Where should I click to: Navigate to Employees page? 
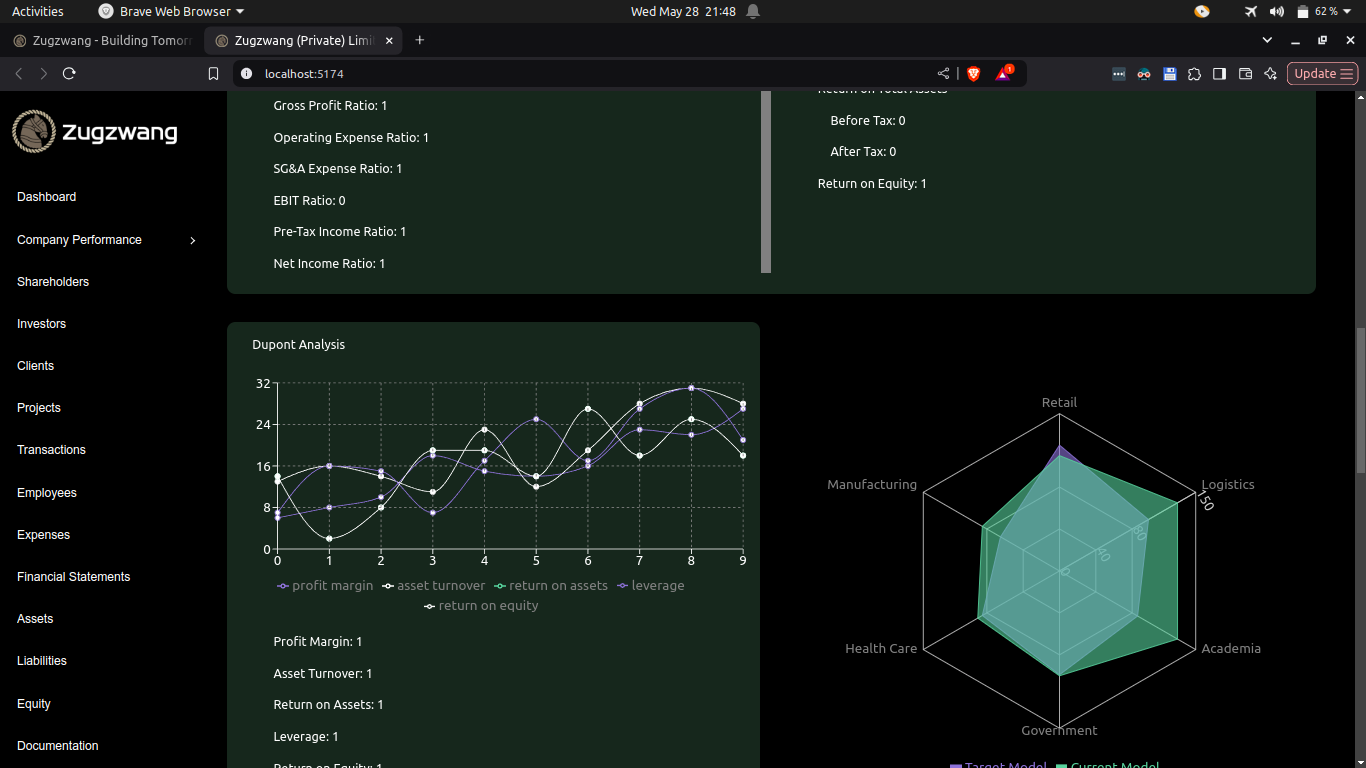pos(47,493)
